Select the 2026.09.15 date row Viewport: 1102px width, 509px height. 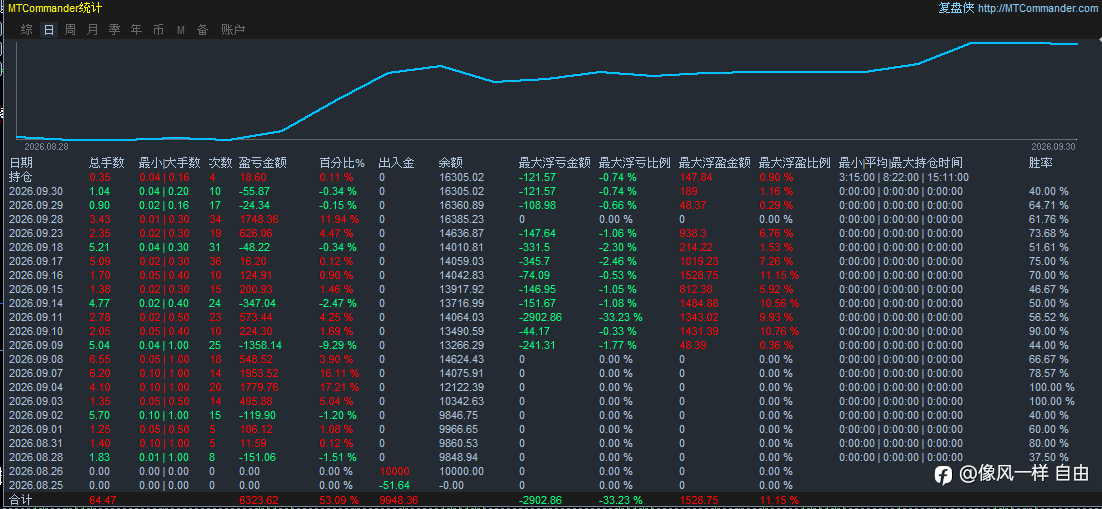36,289
